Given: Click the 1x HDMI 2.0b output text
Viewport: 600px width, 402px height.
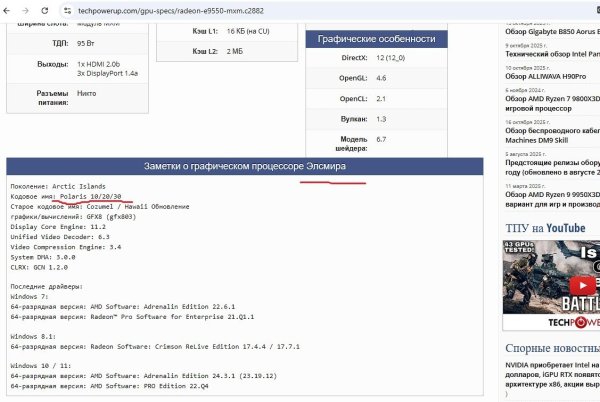Looking at the screenshot, I should pyautogui.click(x=98, y=64).
